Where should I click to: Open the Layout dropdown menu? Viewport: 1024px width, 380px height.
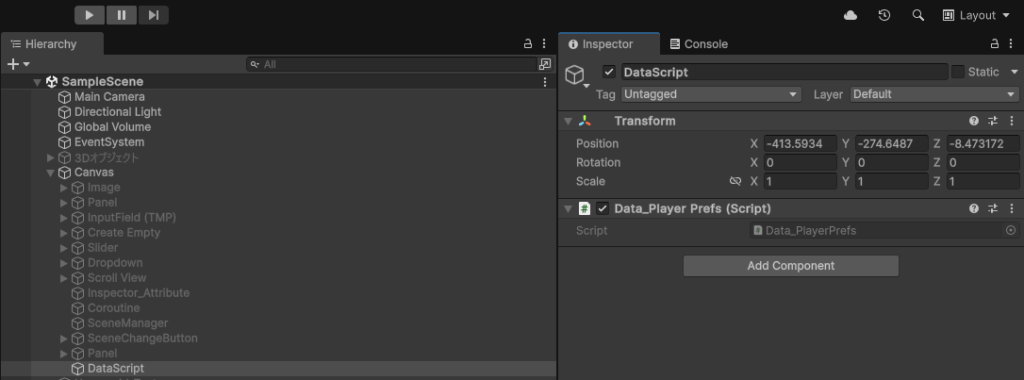tap(976, 15)
